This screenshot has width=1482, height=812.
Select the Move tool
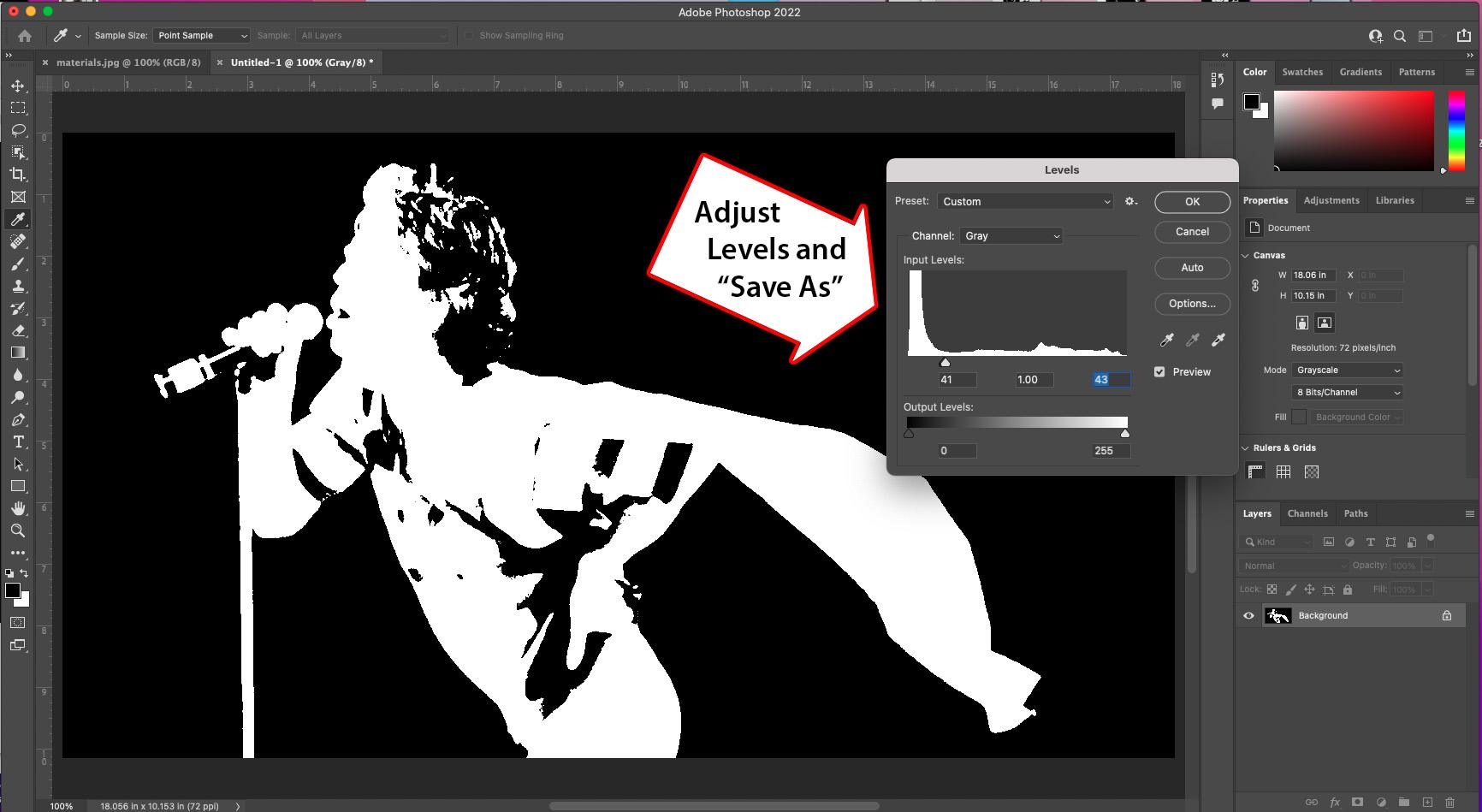click(18, 86)
